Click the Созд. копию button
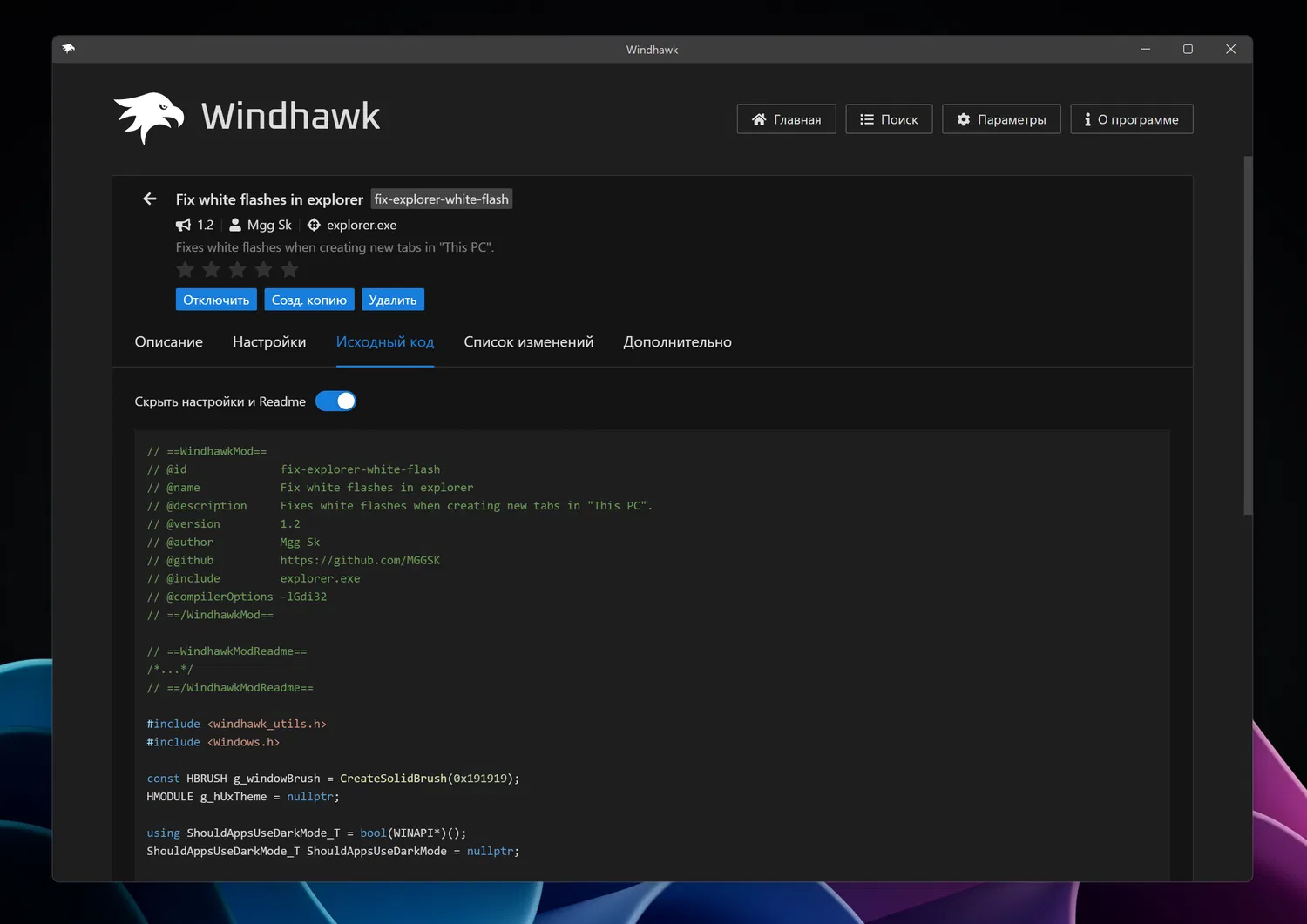This screenshot has width=1307, height=924. click(309, 300)
